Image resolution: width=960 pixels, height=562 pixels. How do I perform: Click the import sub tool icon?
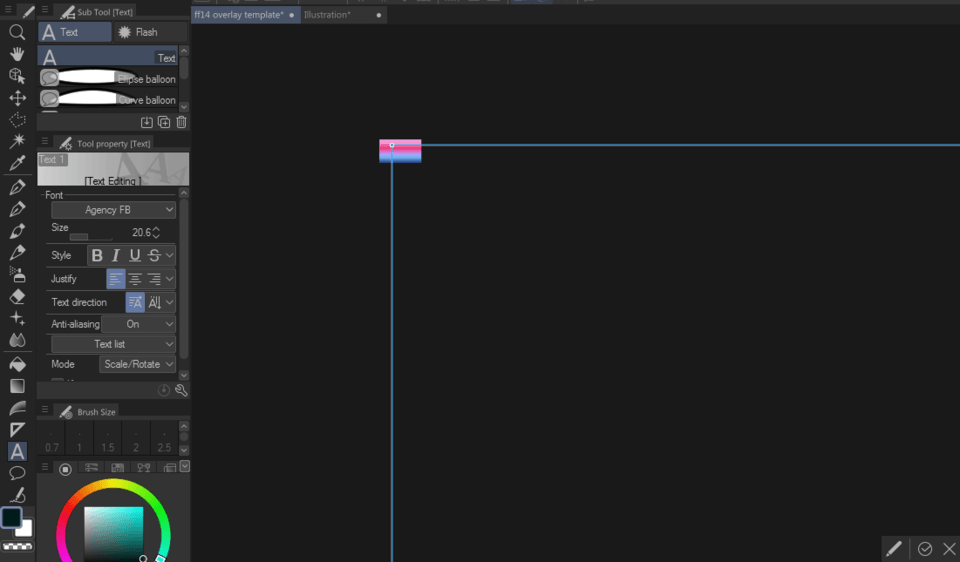pos(146,122)
